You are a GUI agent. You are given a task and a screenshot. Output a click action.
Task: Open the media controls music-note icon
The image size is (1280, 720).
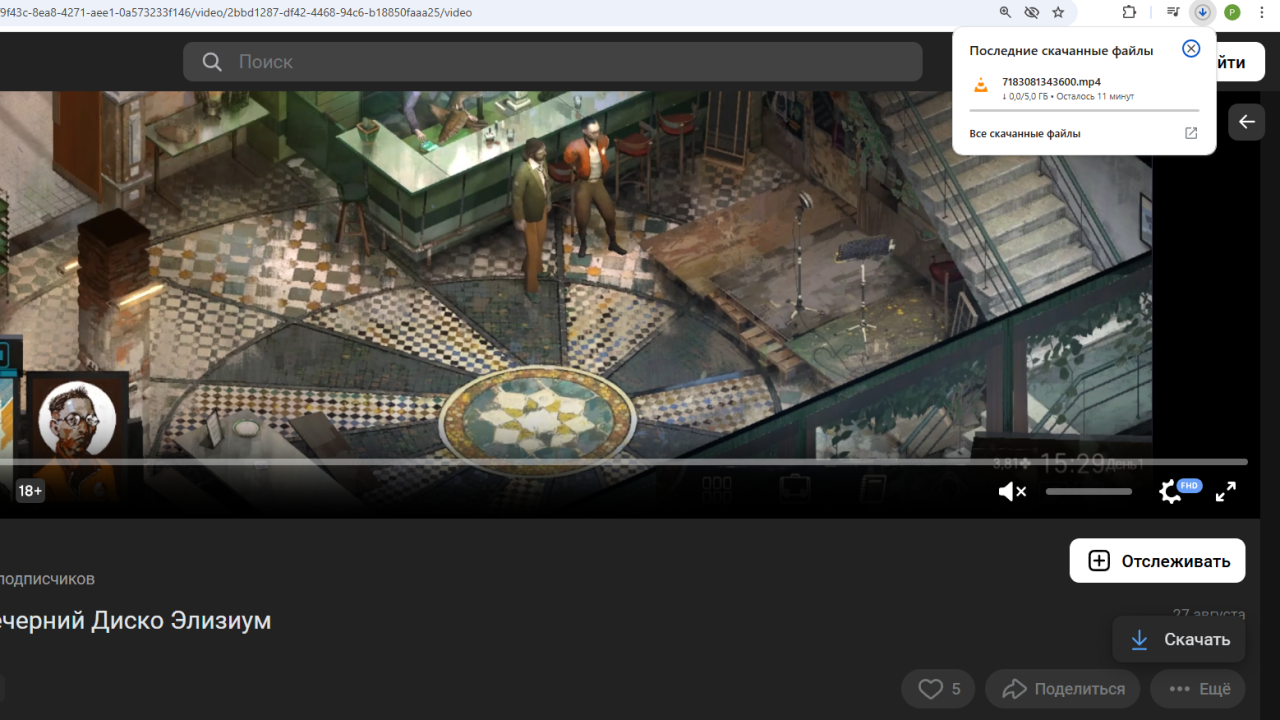1173,12
